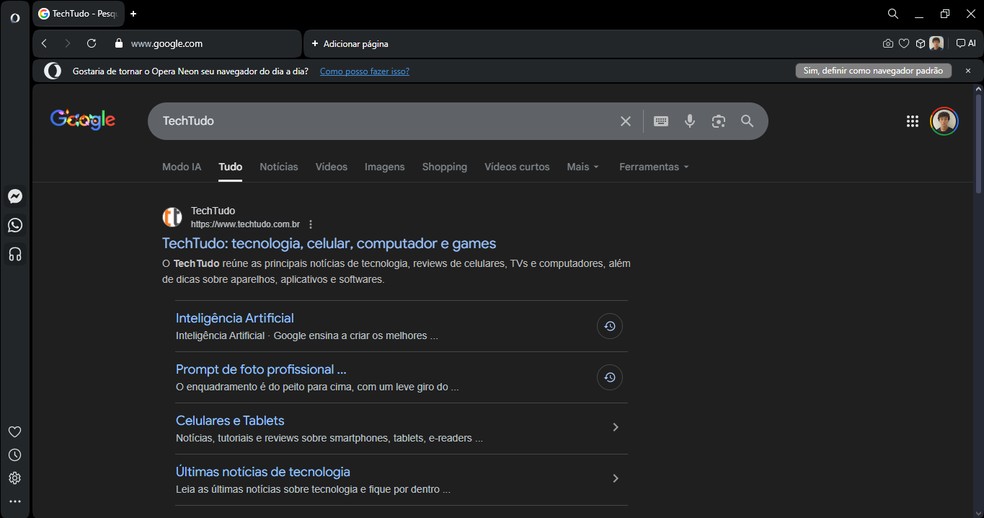The height and width of the screenshot is (518, 984).
Task: Open Prompt de foto profissional sitelink
Action: point(261,370)
